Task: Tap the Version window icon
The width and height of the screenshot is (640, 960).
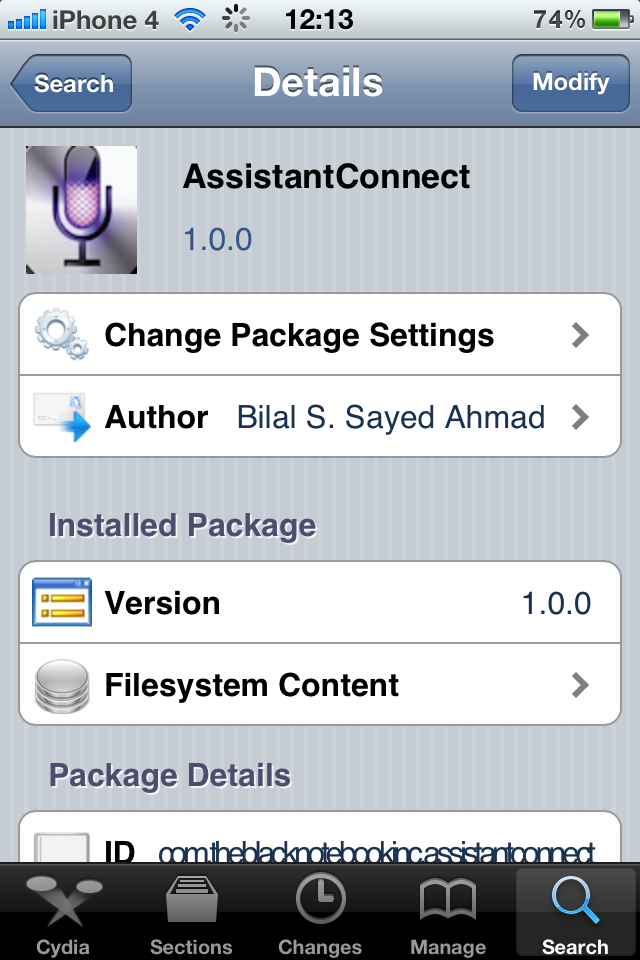Action: click(62, 603)
